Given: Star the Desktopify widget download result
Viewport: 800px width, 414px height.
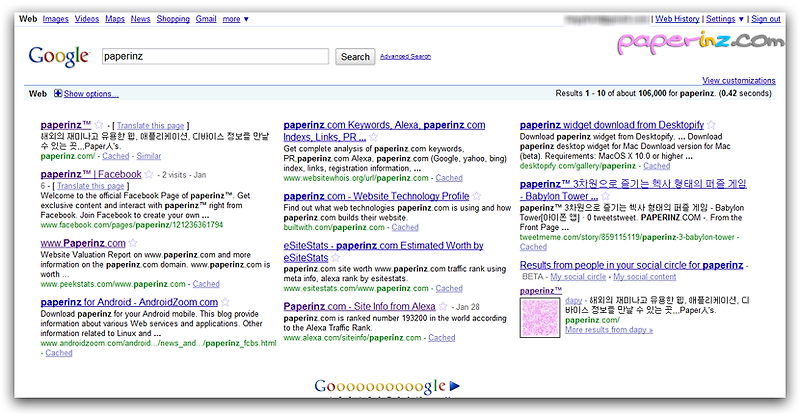Looking at the screenshot, I should pos(711,125).
